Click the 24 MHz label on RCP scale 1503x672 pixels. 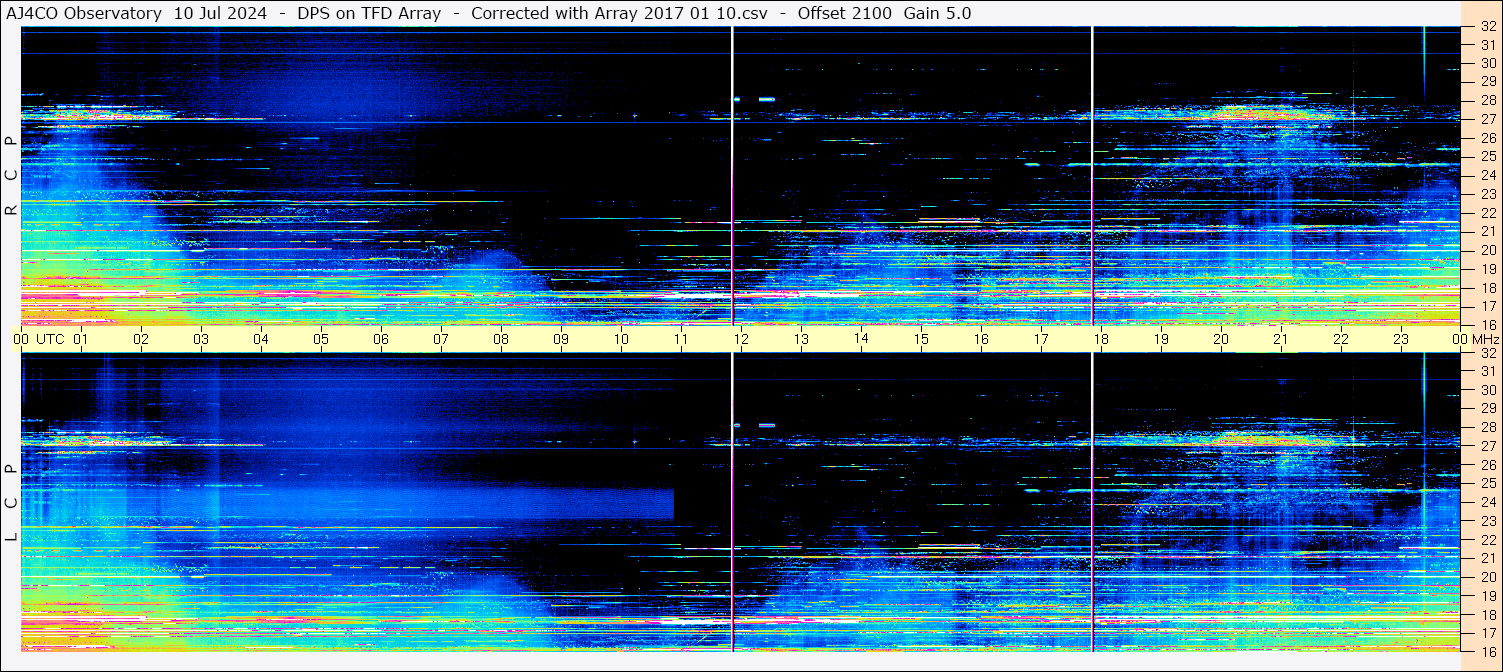[1487, 175]
